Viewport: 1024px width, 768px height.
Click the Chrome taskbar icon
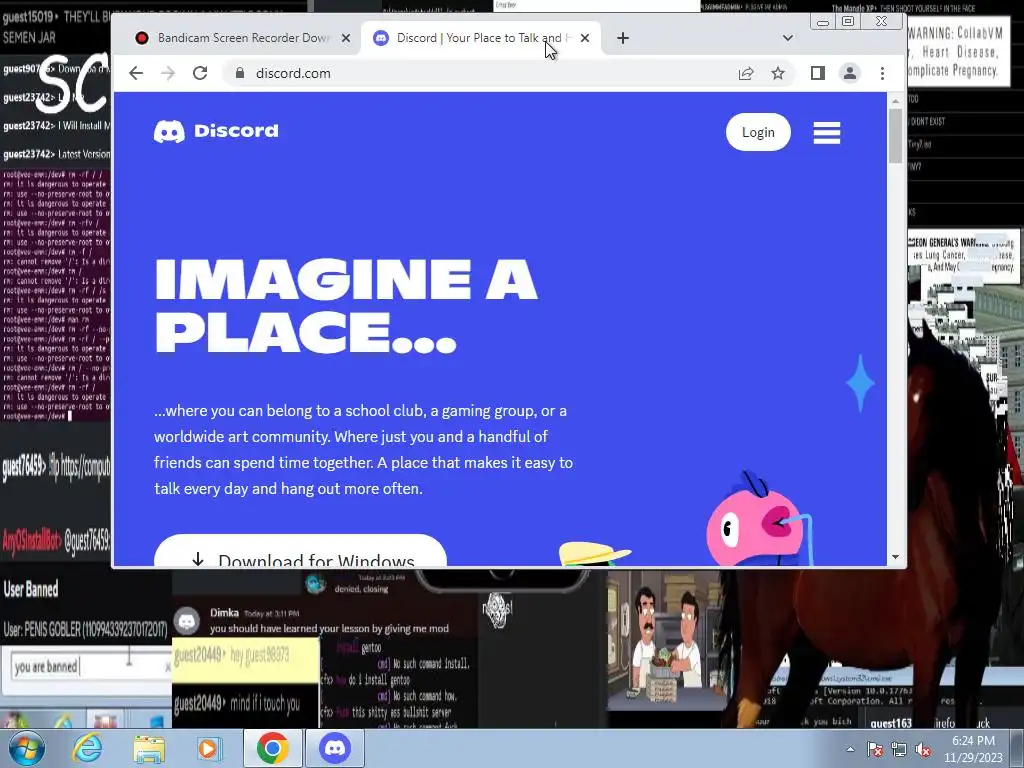[x=272, y=748]
